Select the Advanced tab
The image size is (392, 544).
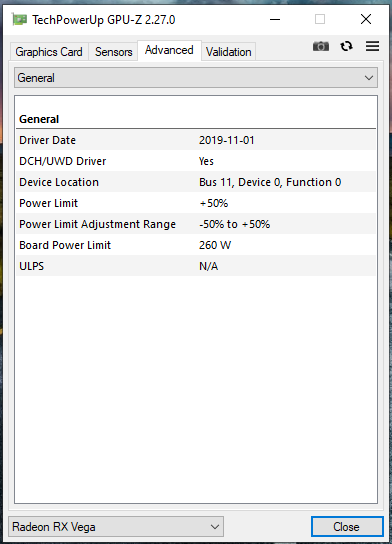click(x=169, y=50)
